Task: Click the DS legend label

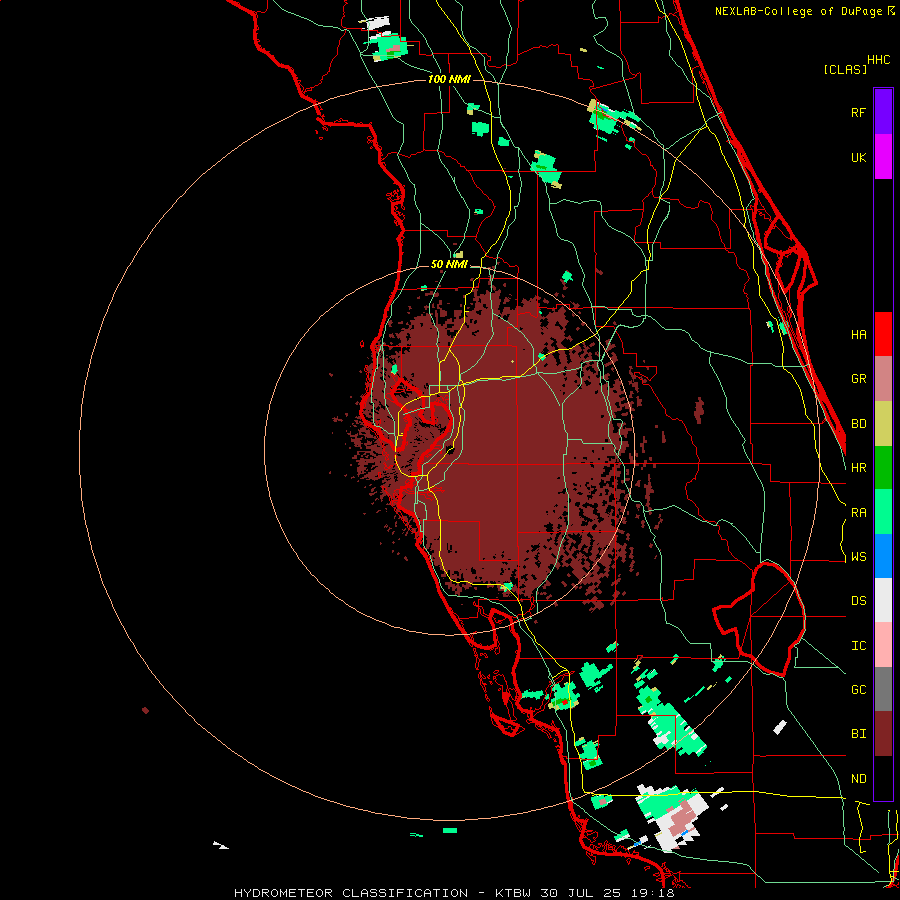Action: (x=858, y=601)
